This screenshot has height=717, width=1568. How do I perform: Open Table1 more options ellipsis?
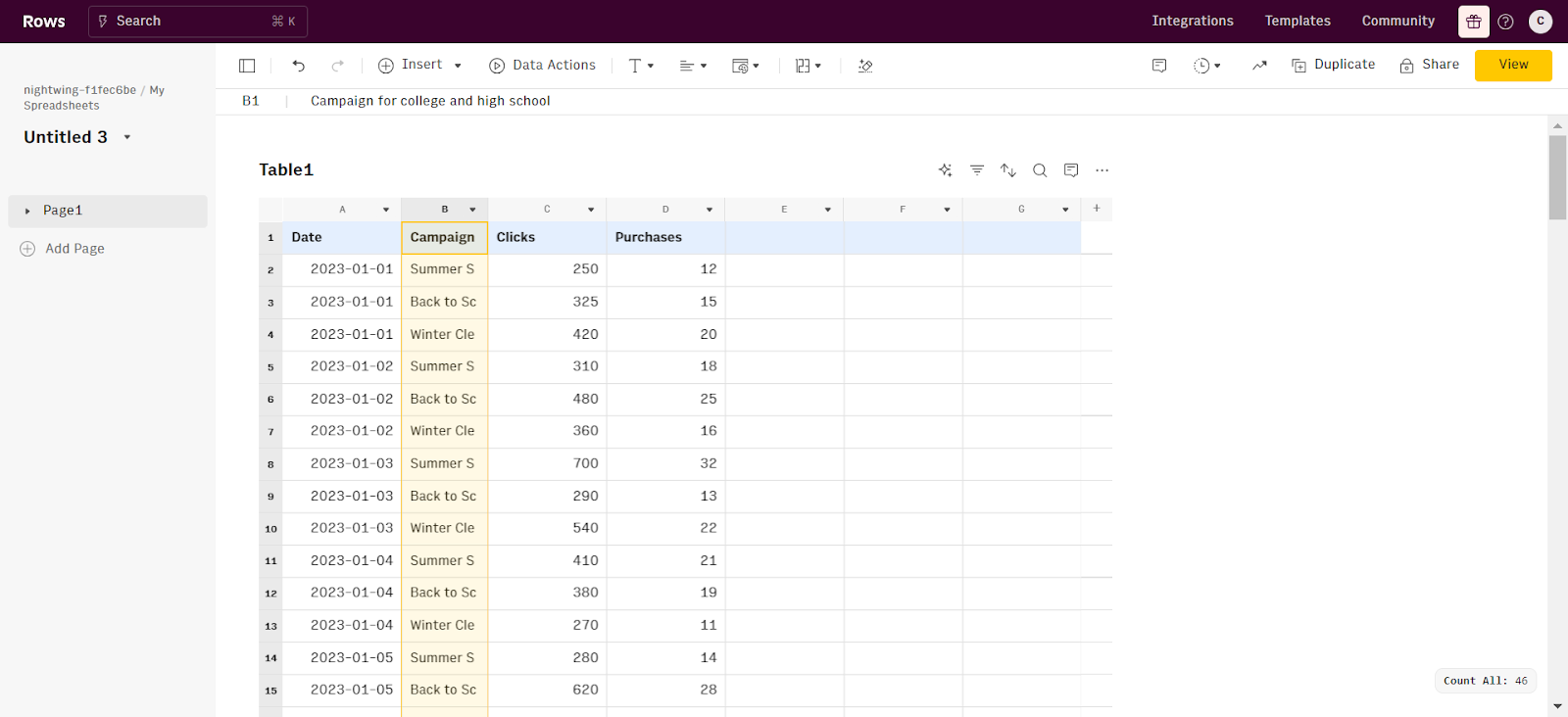(x=1102, y=170)
